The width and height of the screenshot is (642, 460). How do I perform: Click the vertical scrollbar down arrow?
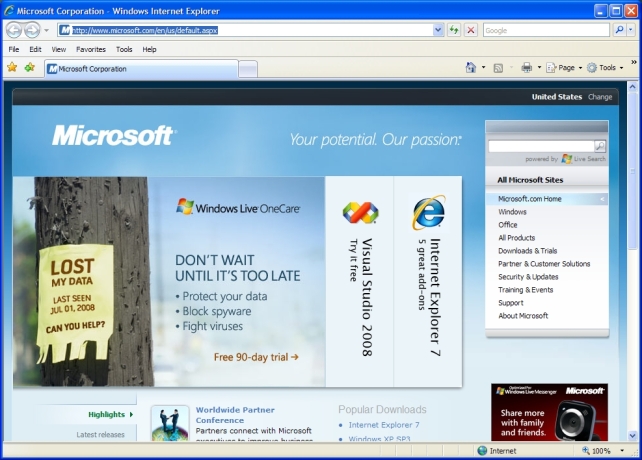point(633,436)
